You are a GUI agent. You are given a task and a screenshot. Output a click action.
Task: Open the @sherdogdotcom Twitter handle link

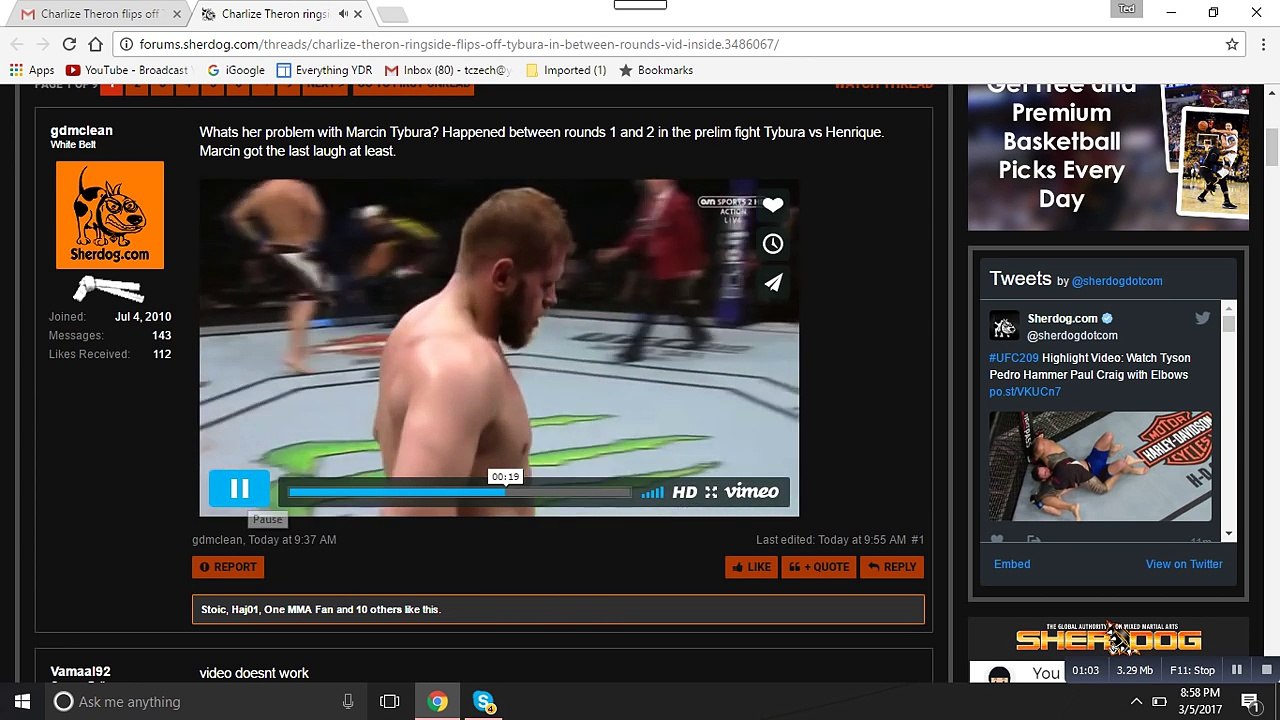[x=1117, y=281]
